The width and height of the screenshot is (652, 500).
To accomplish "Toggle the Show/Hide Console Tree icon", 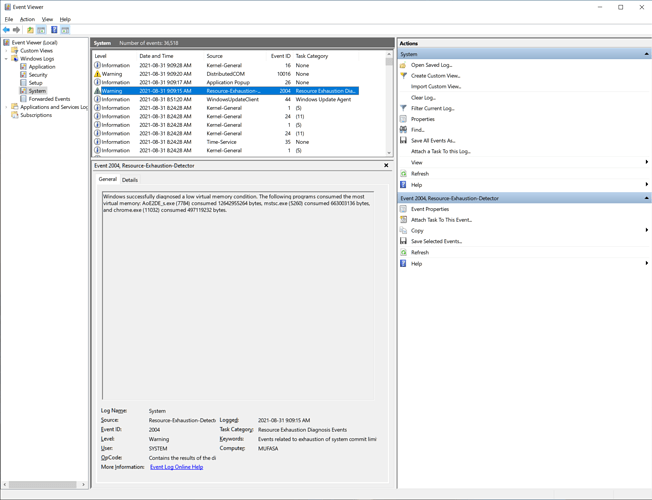I will [41, 30].
